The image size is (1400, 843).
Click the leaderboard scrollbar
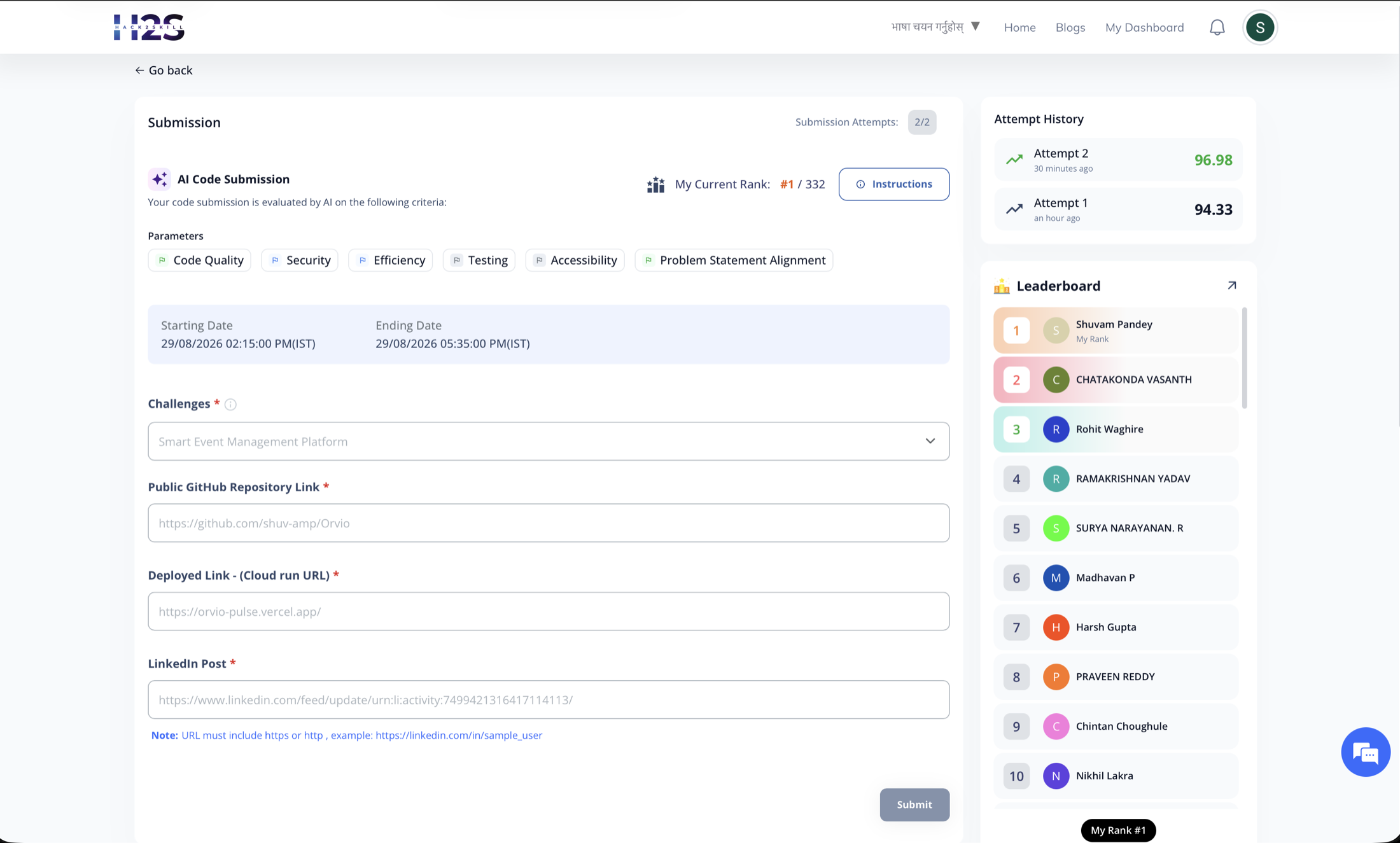[1244, 358]
